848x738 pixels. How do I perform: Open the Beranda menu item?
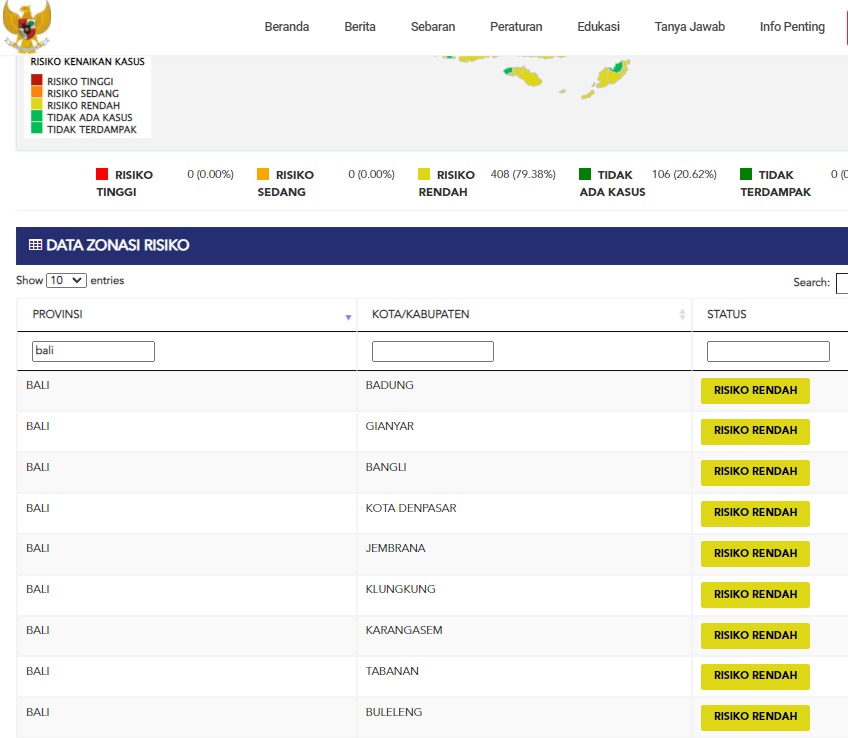click(287, 27)
